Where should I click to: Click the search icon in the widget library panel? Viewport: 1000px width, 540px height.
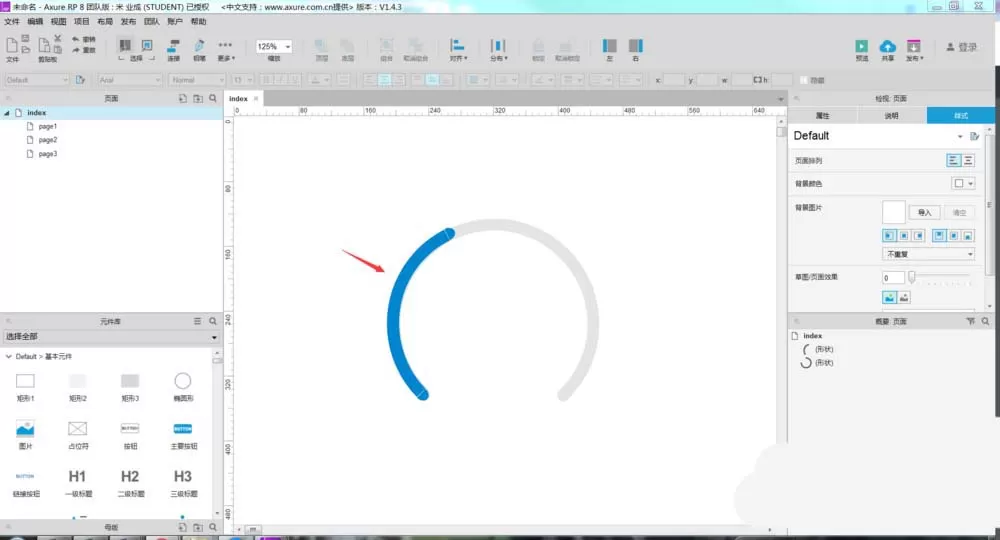pyautogui.click(x=213, y=321)
